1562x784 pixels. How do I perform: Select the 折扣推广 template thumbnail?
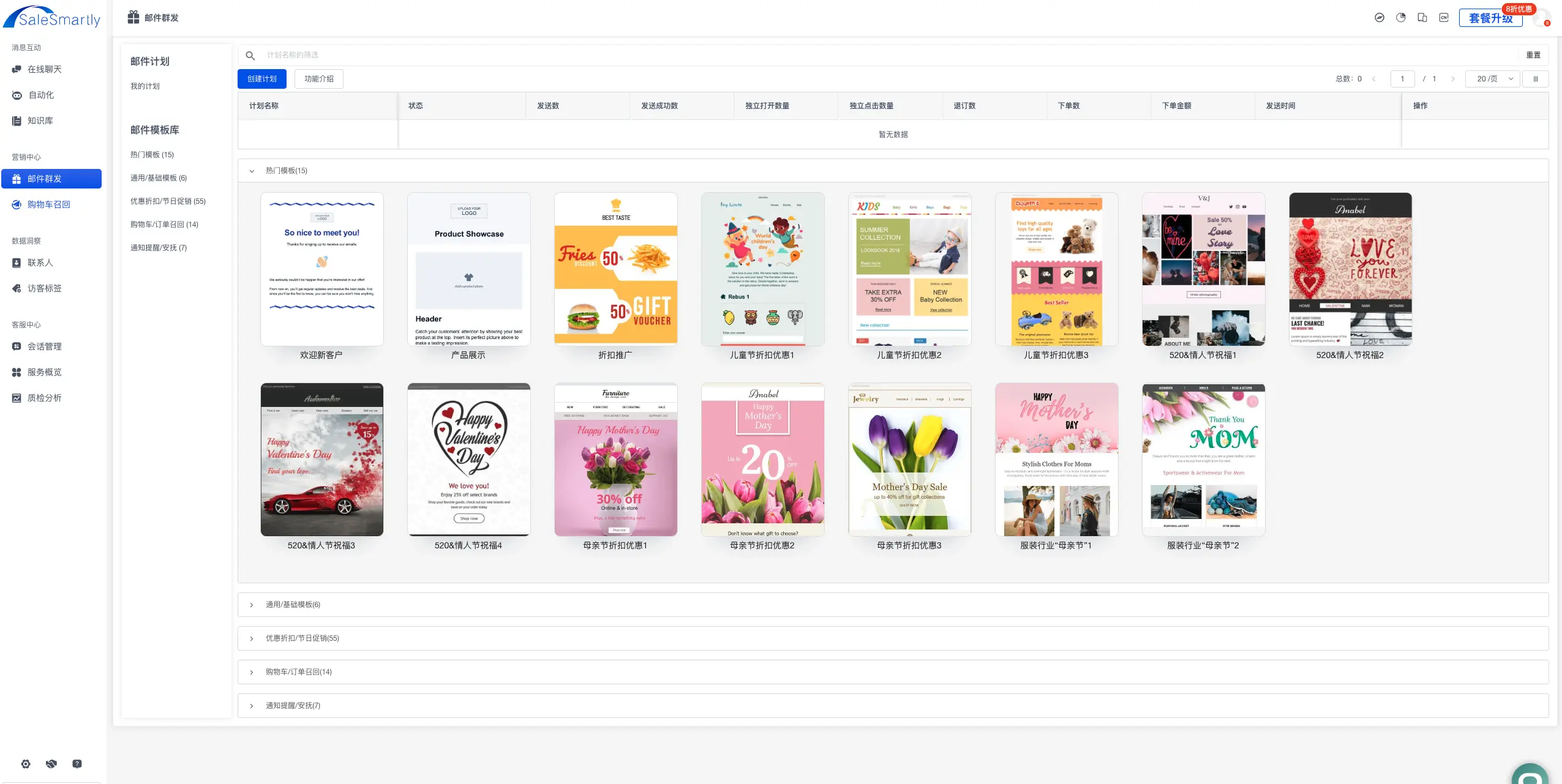pyautogui.click(x=615, y=269)
